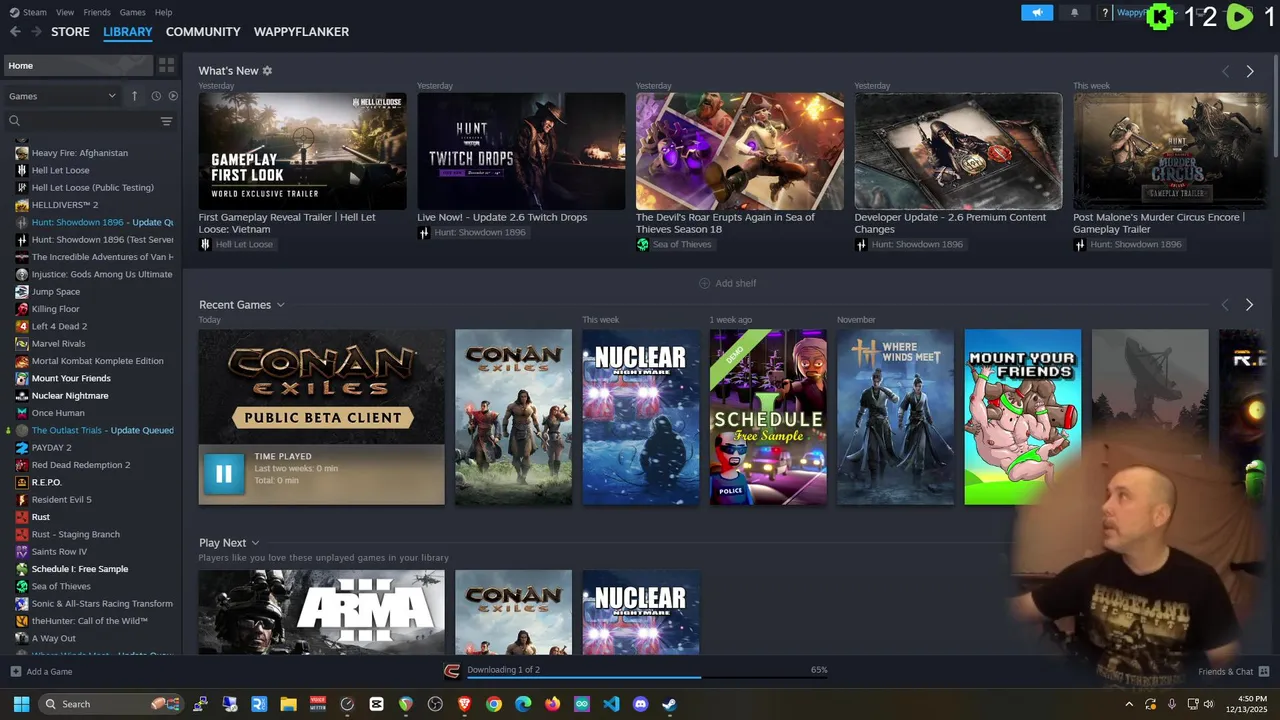Expand Play Next shelf dropdown

(256, 543)
